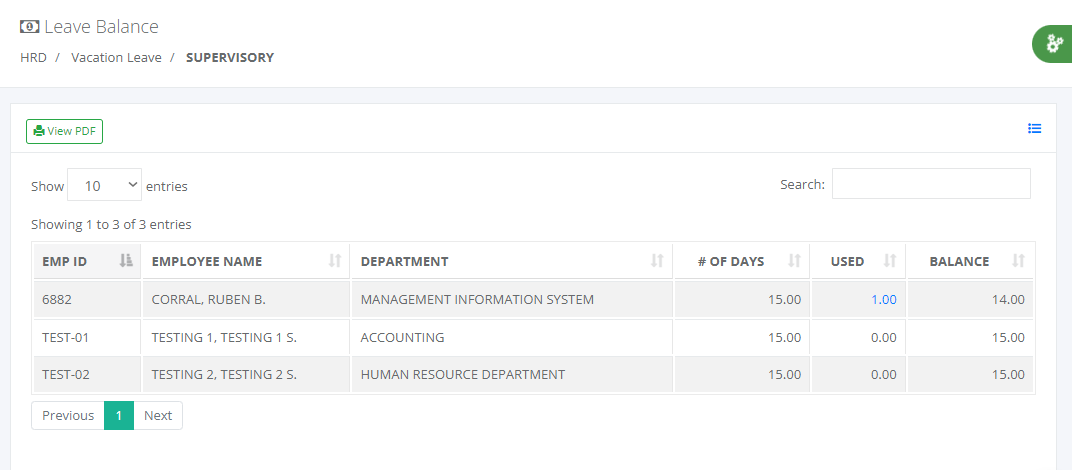Viewport: 1072px width, 470px height.
Task: Select page 1 in pagination
Action: [x=119, y=415]
